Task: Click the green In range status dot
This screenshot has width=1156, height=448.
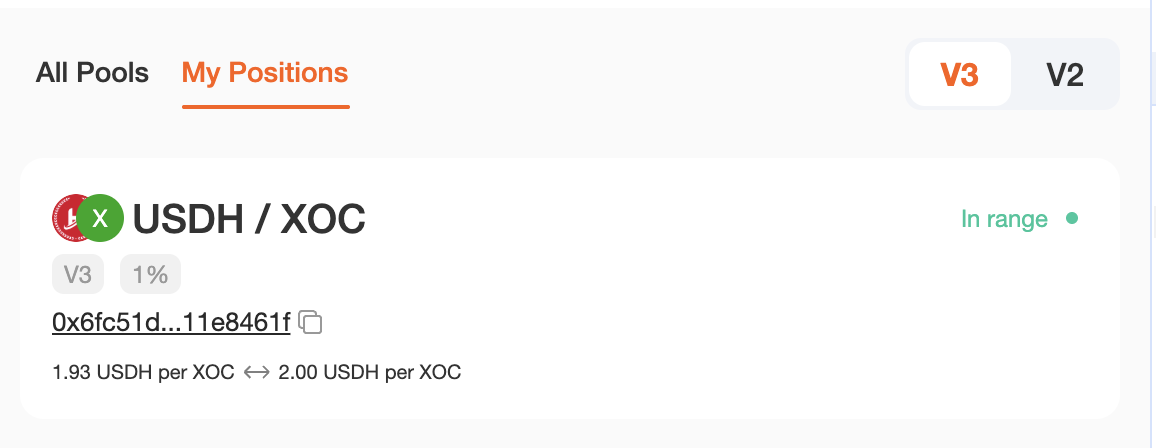Action: pyautogui.click(x=1072, y=218)
